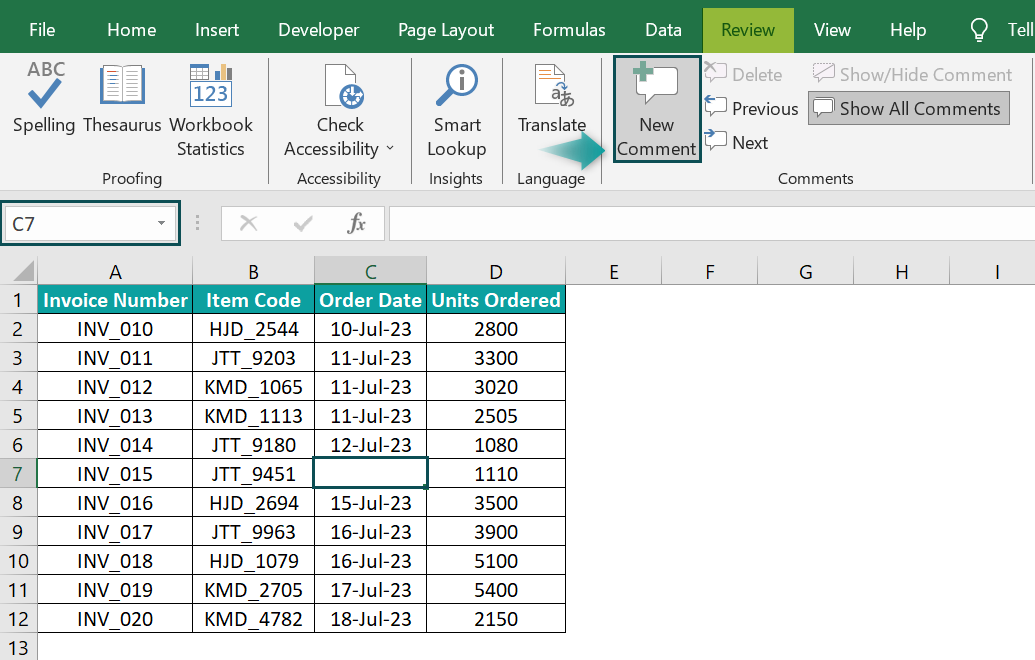
Task: Expand the Check Accessibility dropdown arrow
Action: click(390, 148)
